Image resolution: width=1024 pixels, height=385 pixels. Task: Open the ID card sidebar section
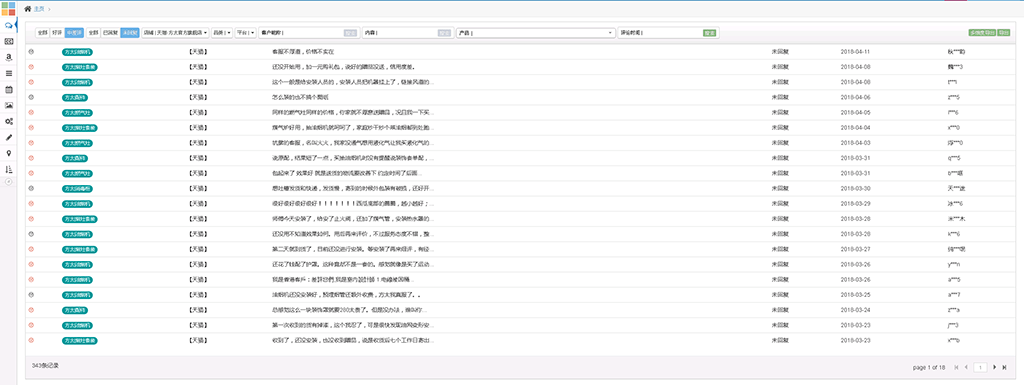[8, 41]
